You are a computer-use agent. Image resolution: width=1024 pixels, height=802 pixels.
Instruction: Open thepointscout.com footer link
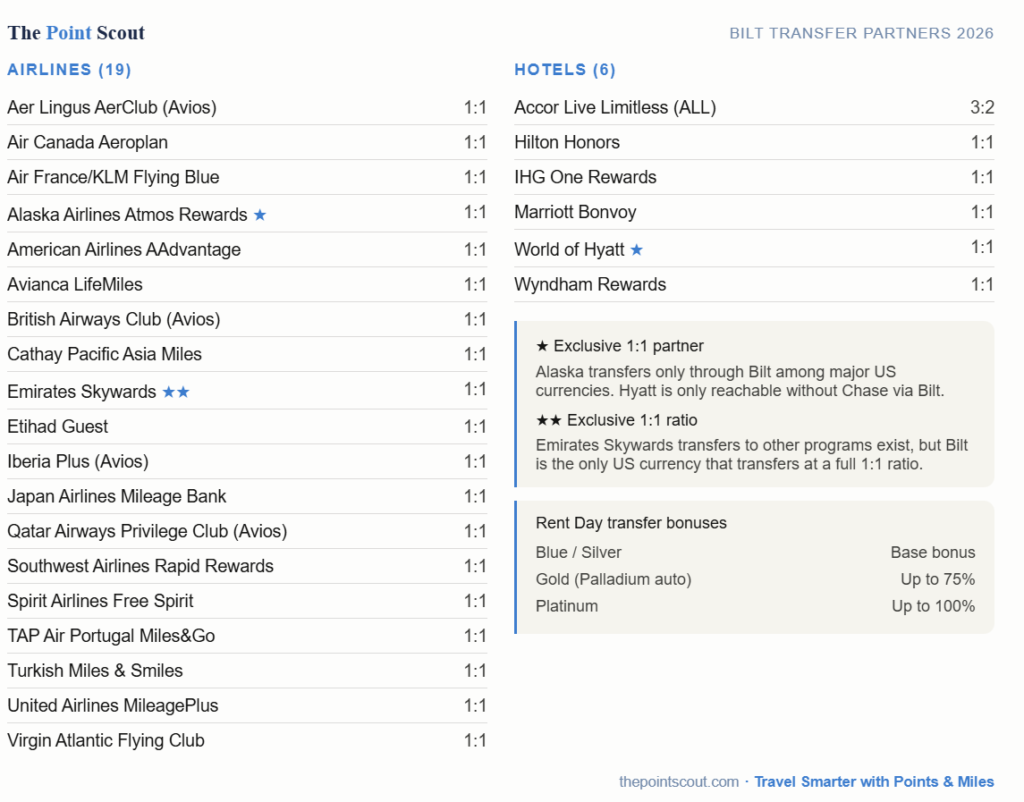(679, 782)
